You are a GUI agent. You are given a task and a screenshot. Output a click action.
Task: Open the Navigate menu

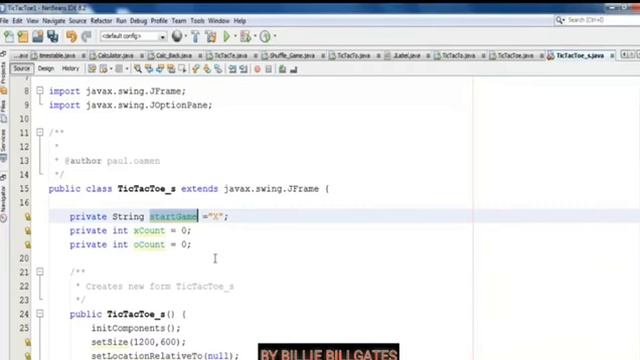point(53,21)
